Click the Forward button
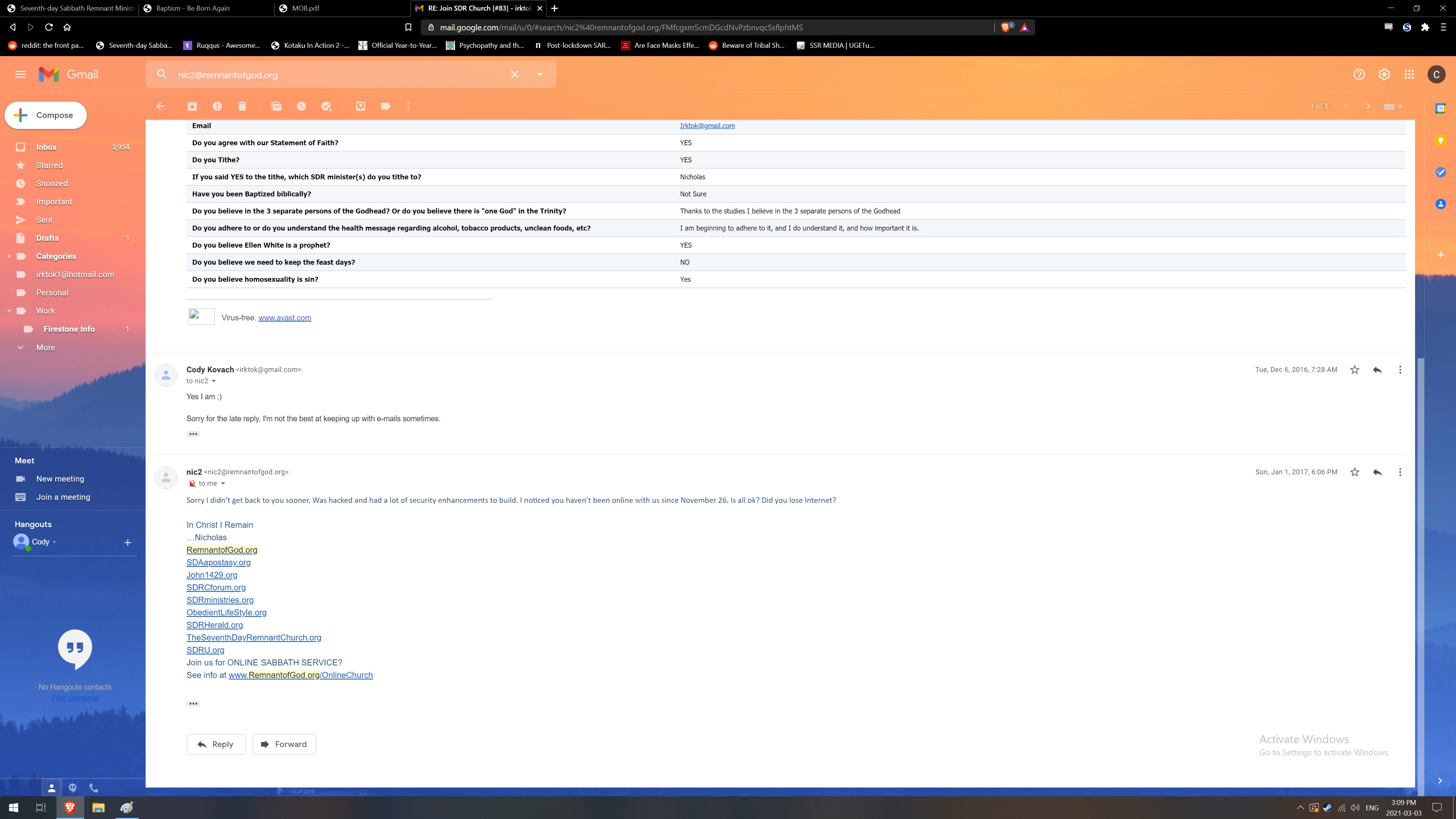The image size is (1456, 819). pos(284,744)
